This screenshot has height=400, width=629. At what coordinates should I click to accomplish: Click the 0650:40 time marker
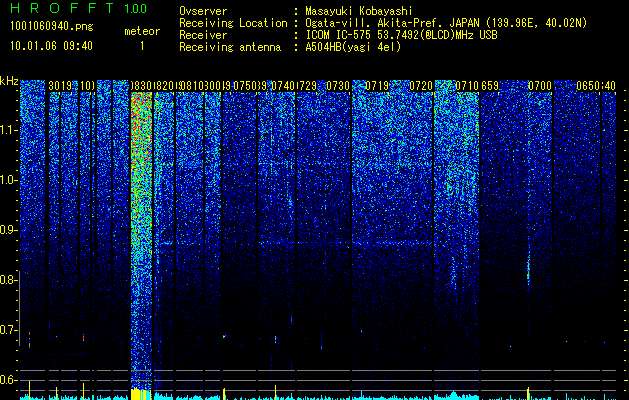click(596, 86)
